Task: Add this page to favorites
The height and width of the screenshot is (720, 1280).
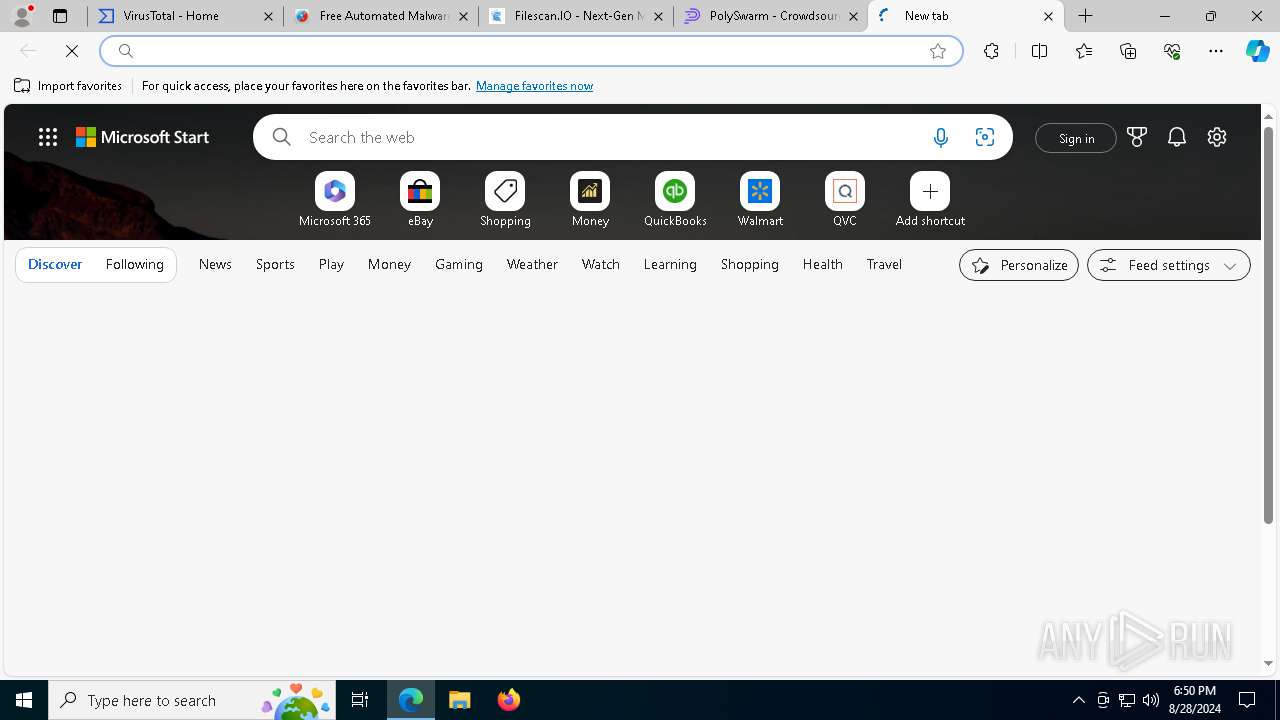Action: pyautogui.click(x=938, y=51)
